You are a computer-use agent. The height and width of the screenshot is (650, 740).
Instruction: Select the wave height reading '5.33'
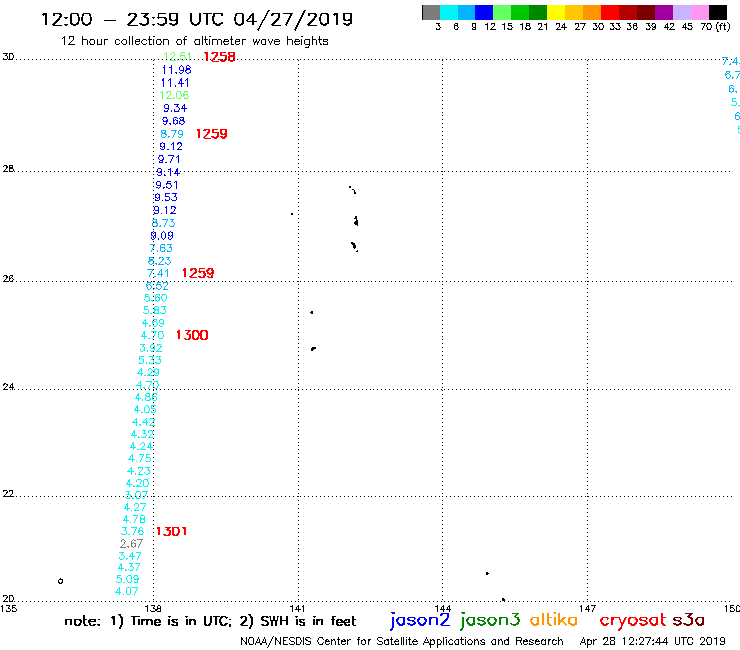coord(150,360)
